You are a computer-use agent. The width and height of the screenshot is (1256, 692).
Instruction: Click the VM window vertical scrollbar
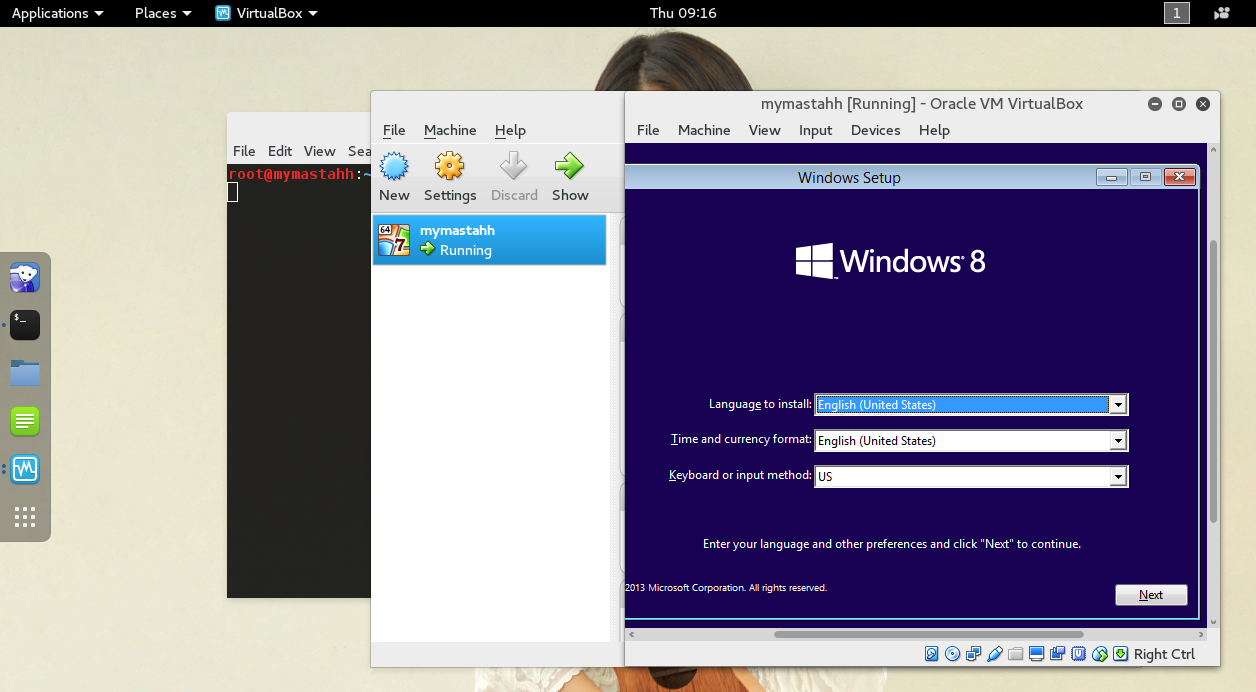[1214, 381]
